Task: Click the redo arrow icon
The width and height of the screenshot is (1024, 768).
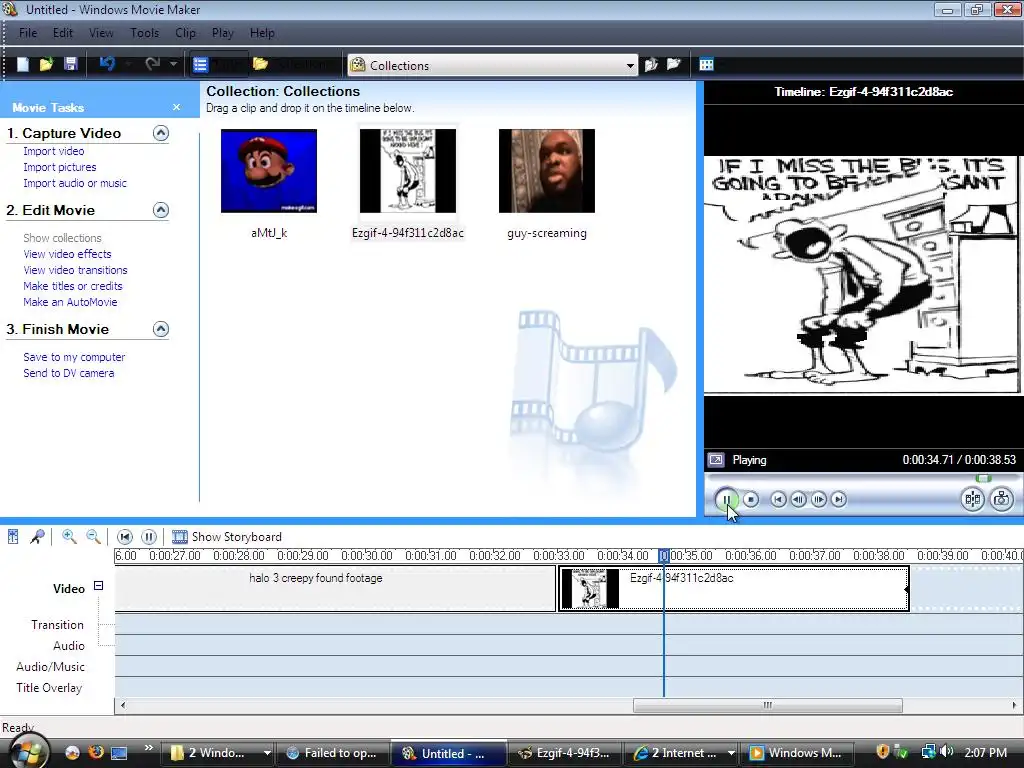Action: click(x=153, y=64)
